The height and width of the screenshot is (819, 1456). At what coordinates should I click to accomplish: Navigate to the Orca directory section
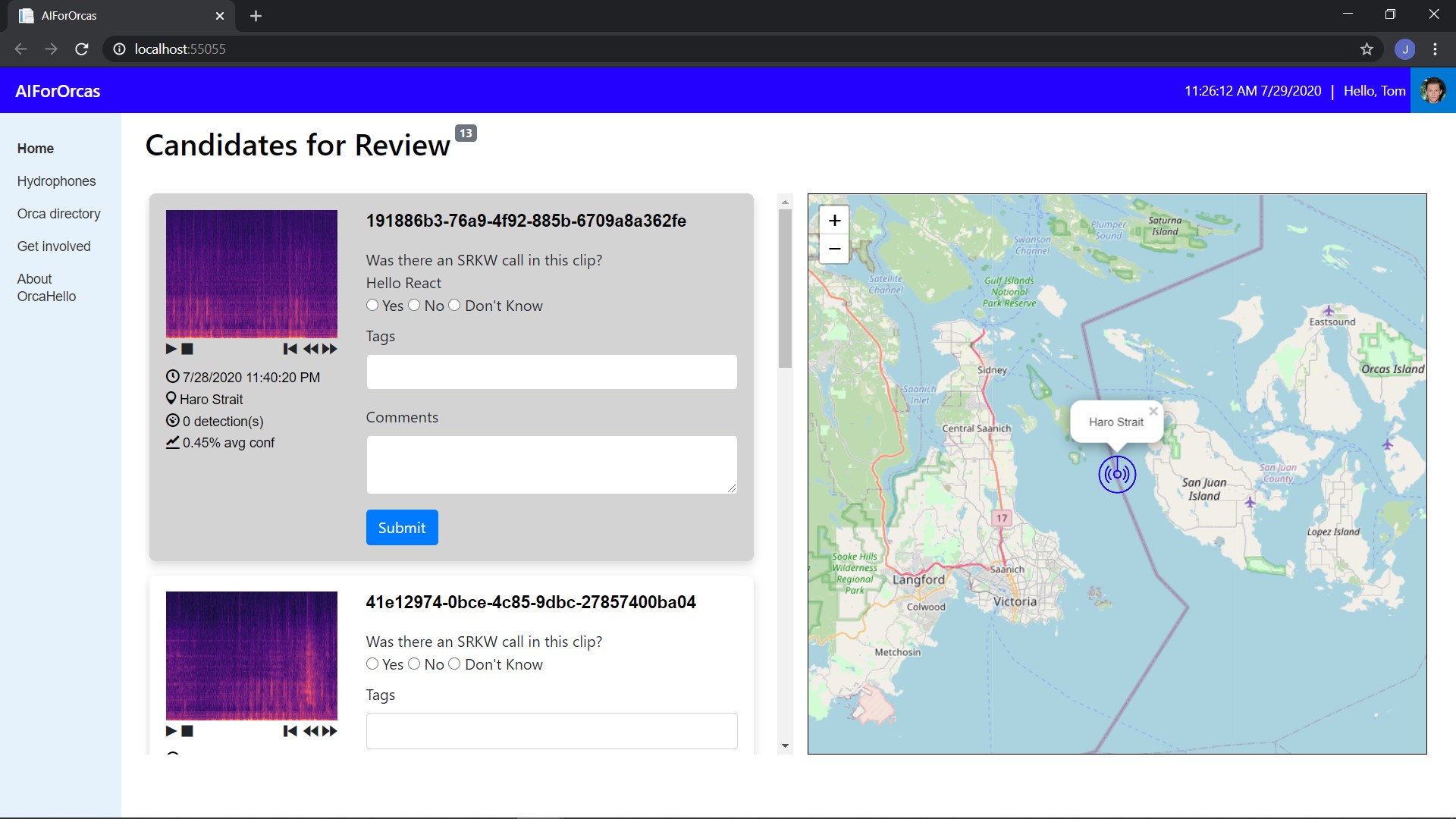coord(58,213)
